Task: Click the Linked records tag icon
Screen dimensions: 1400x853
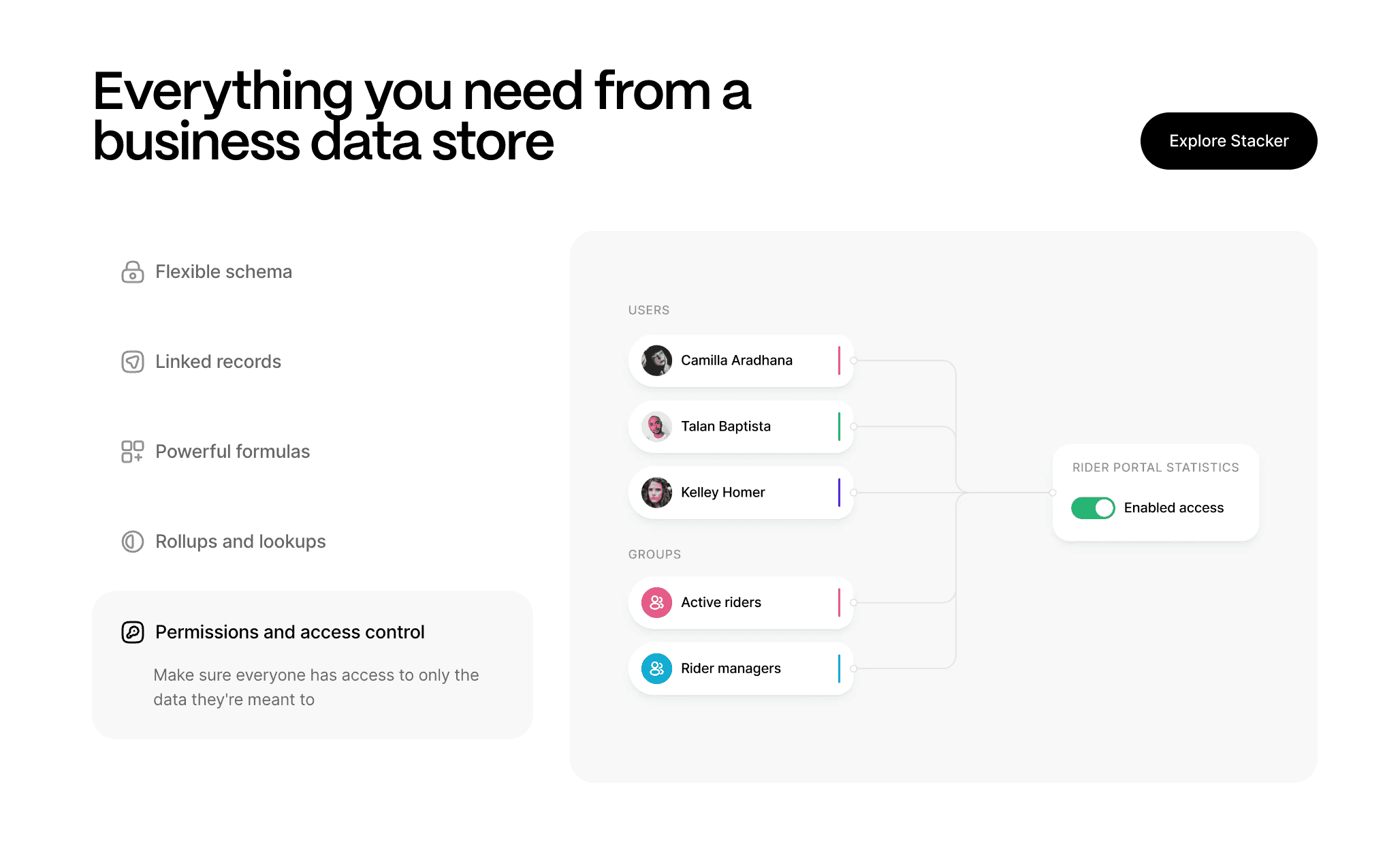Action: [133, 362]
